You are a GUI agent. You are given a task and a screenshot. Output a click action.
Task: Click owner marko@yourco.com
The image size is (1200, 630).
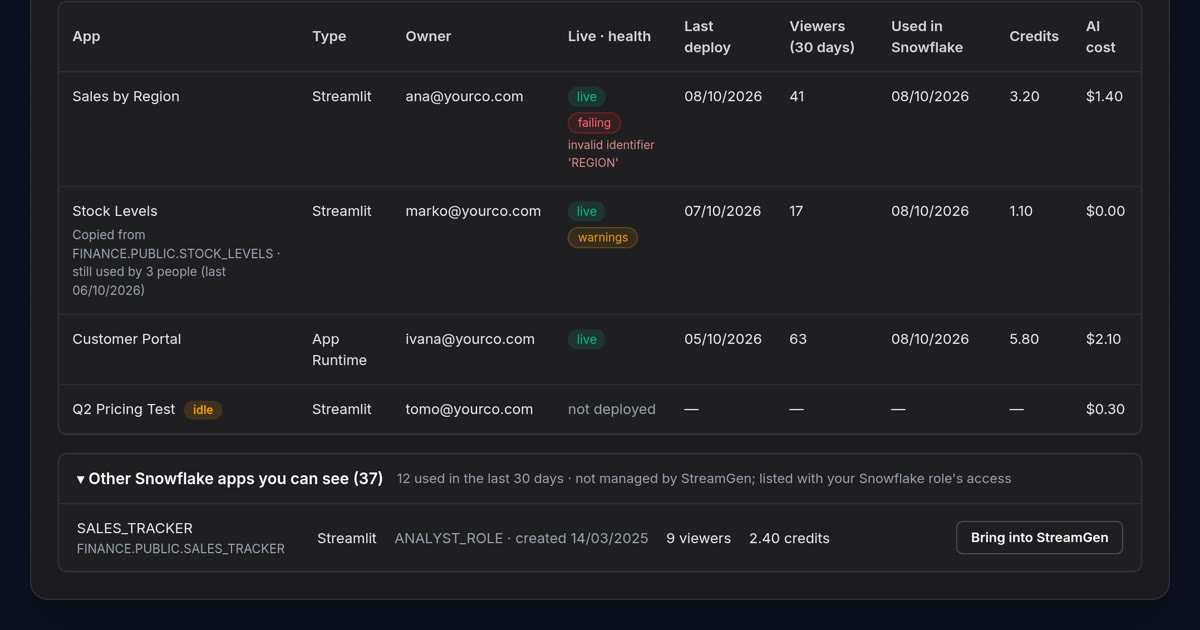click(x=473, y=212)
